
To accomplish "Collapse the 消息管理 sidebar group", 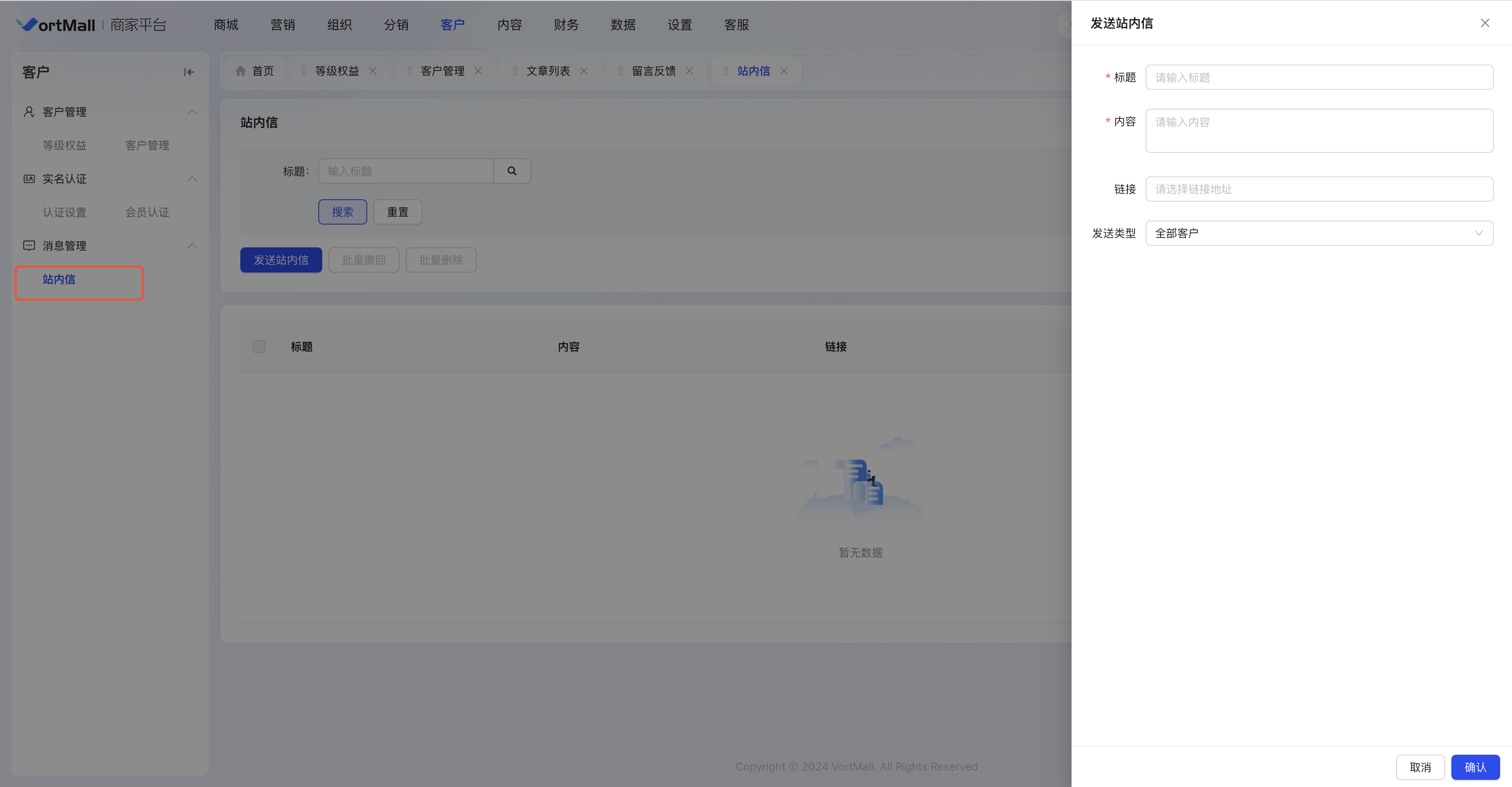I will 192,246.
